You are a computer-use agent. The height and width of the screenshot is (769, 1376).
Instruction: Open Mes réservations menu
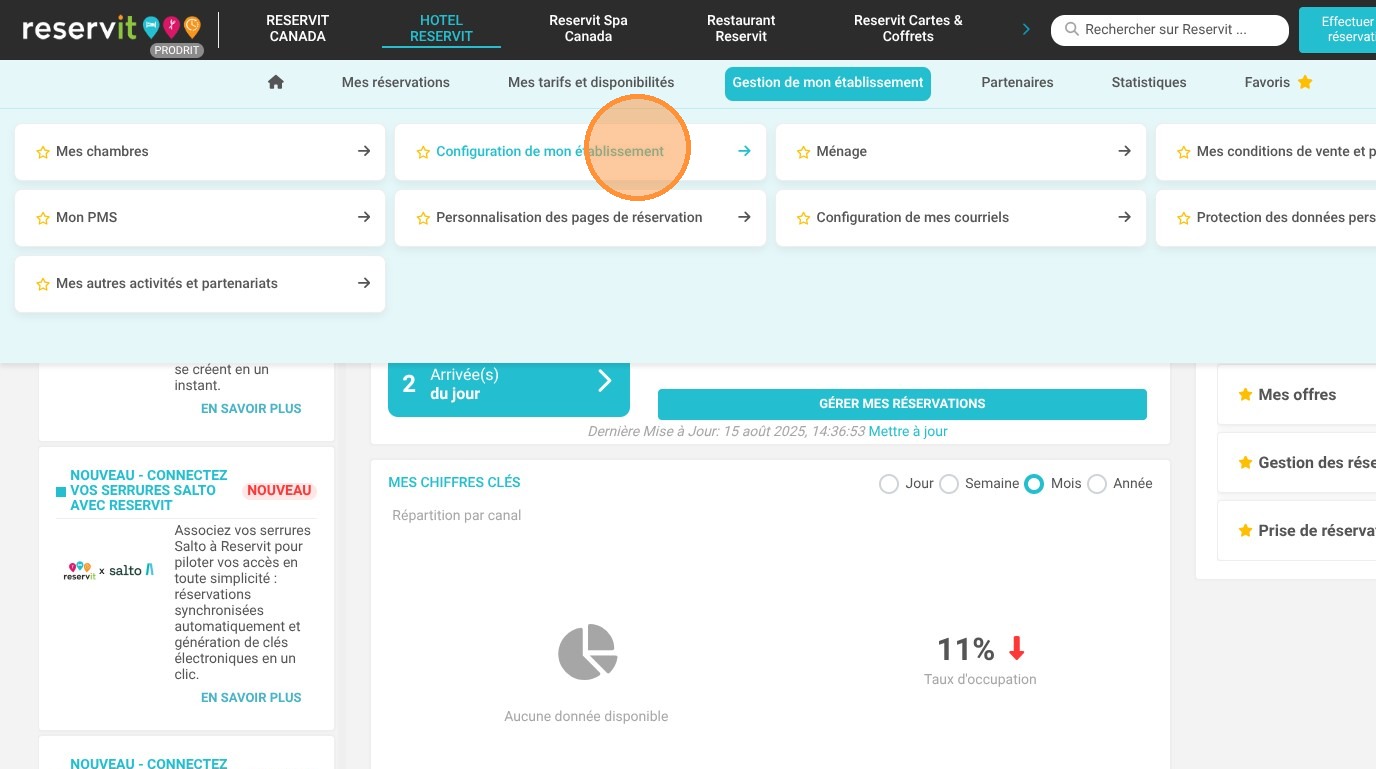(396, 82)
